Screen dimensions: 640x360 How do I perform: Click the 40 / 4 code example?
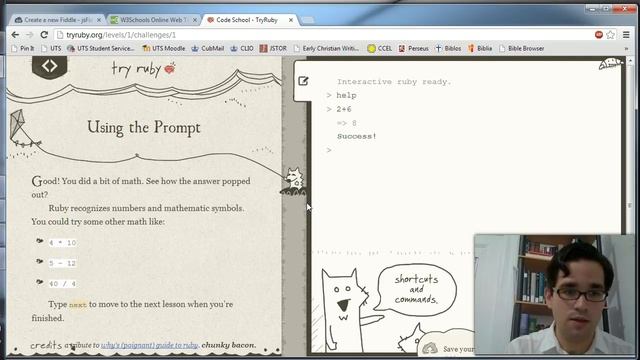point(62,284)
